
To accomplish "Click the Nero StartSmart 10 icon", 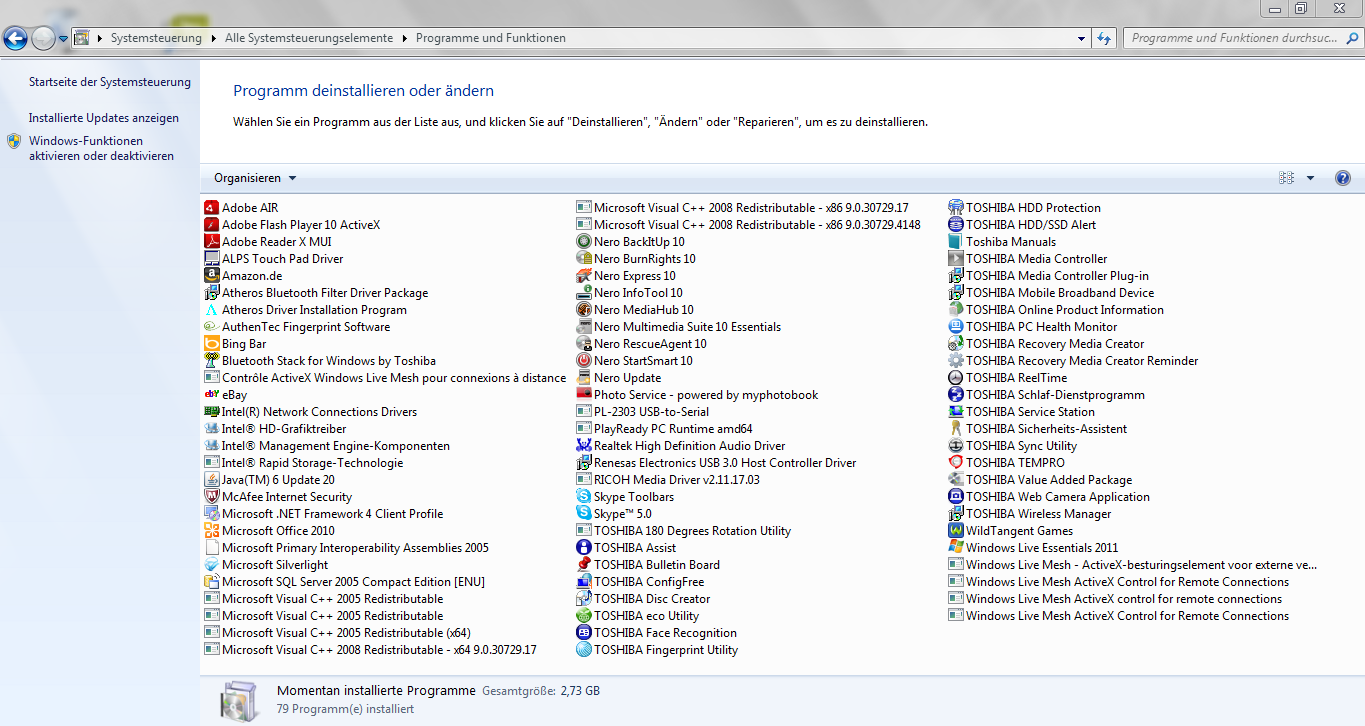I will (584, 361).
